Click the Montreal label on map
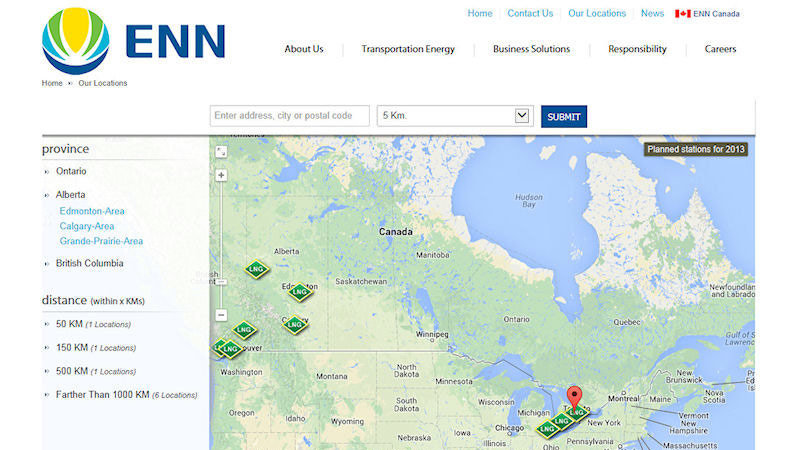800x450 pixels. (623, 398)
